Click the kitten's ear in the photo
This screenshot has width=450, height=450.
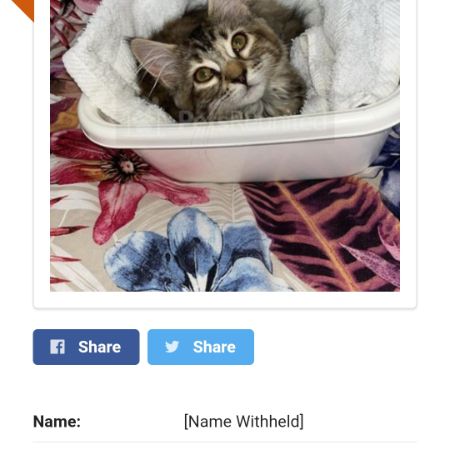[152, 58]
